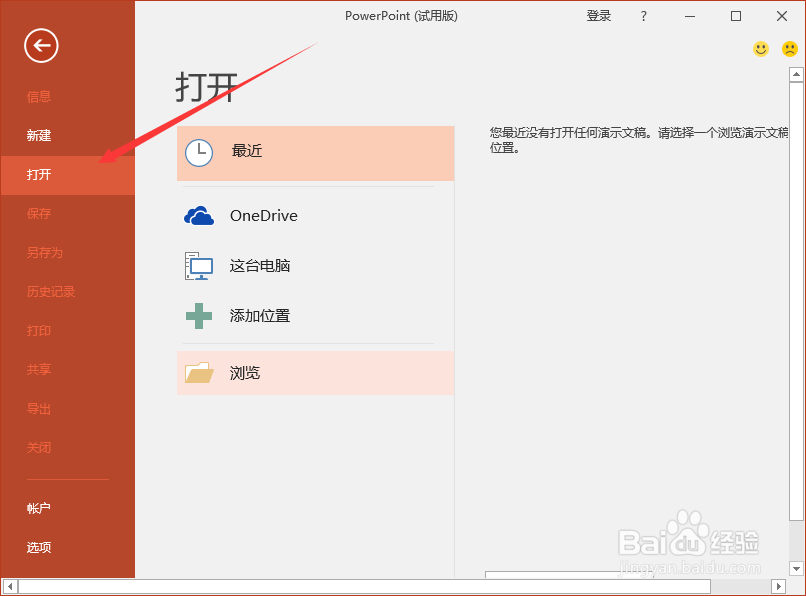Click the horizontal scrollbar left arrow
This screenshot has height=596, width=806.
tap(10, 586)
